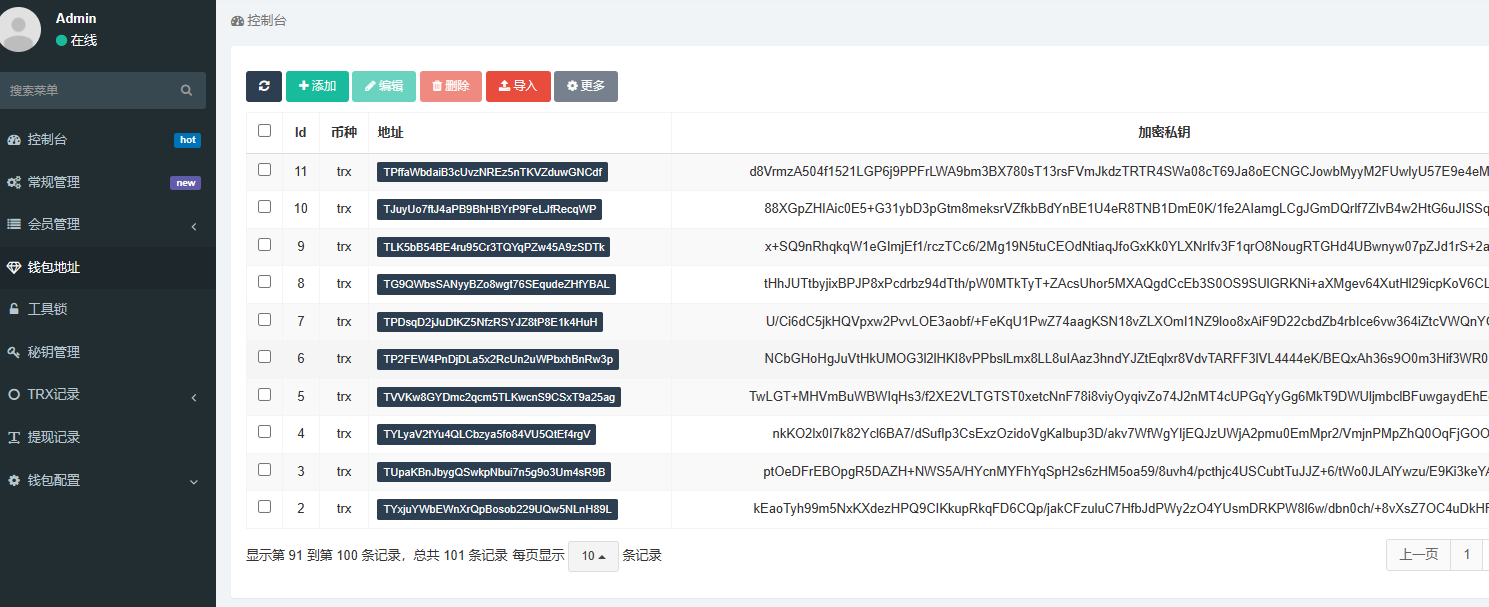Toggle the select-all checkbox in header
This screenshot has height=607, width=1489.
[264, 131]
